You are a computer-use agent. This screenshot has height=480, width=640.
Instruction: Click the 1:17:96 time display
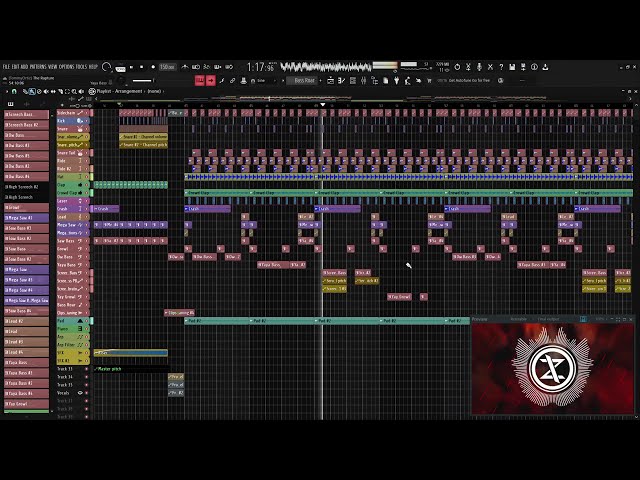pos(260,67)
